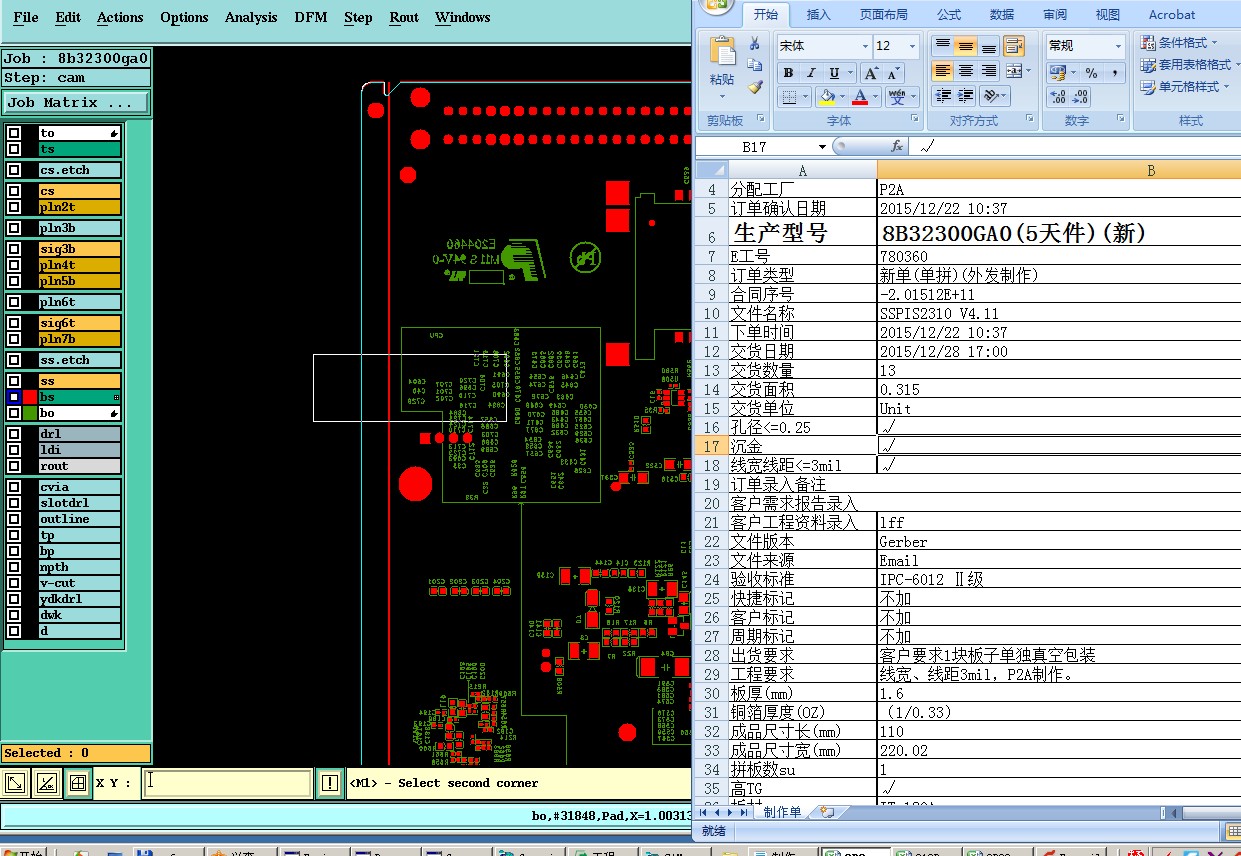
Task: Toggle the checkbox for layer cs
Action: (14, 191)
